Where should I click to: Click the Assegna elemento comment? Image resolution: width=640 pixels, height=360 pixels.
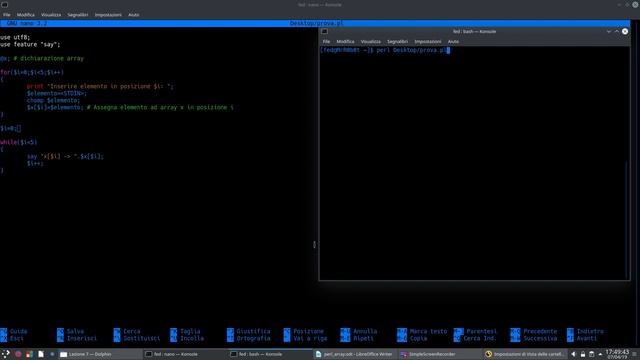[x=160, y=107]
